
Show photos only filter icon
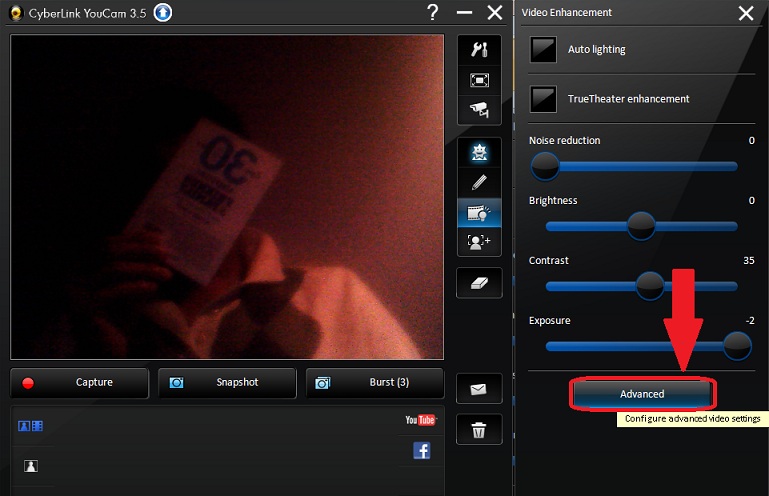30,466
